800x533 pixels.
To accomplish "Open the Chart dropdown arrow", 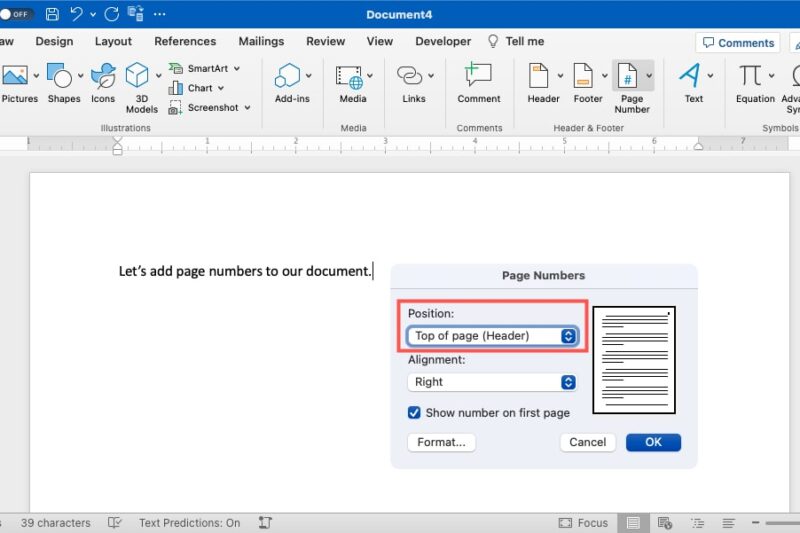I will [221, 88].
